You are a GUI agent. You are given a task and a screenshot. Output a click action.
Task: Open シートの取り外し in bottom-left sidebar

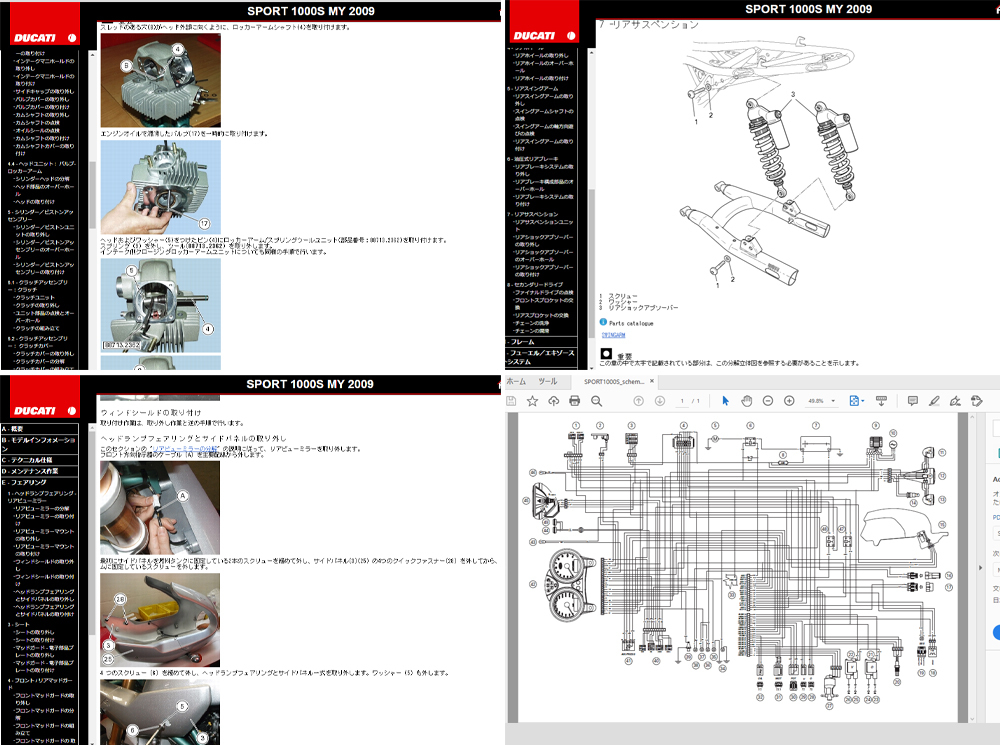(35, 632)
